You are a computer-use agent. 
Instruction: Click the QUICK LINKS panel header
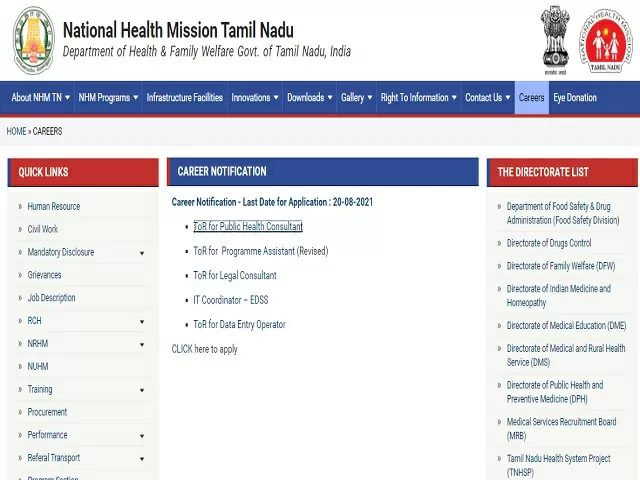[83, 172]
